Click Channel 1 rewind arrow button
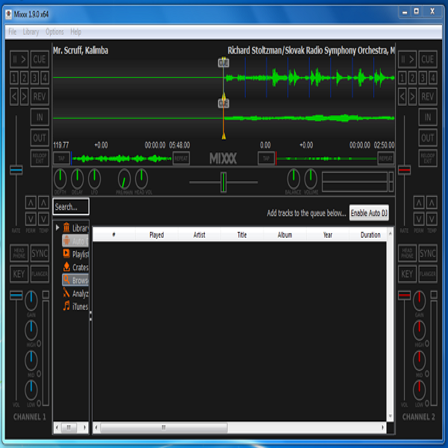This screenshot has width=448, height=448. (14, 97)
